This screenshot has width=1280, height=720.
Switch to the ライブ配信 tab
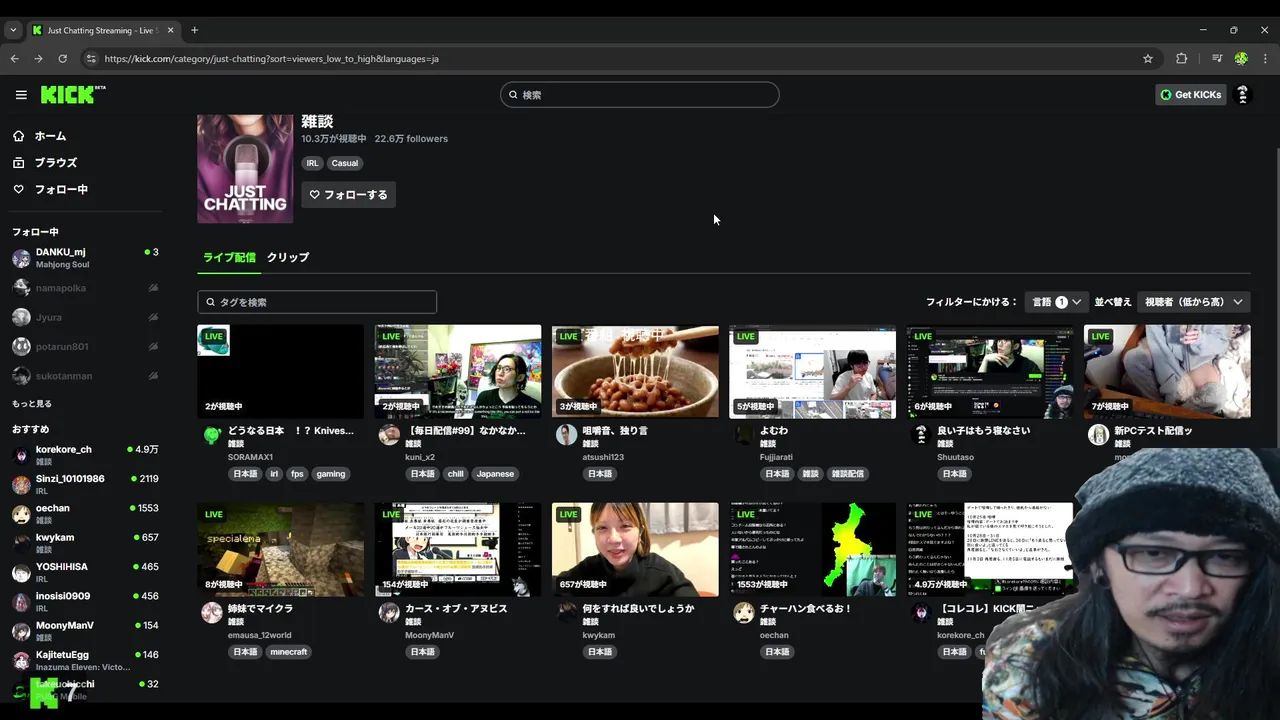229,257
